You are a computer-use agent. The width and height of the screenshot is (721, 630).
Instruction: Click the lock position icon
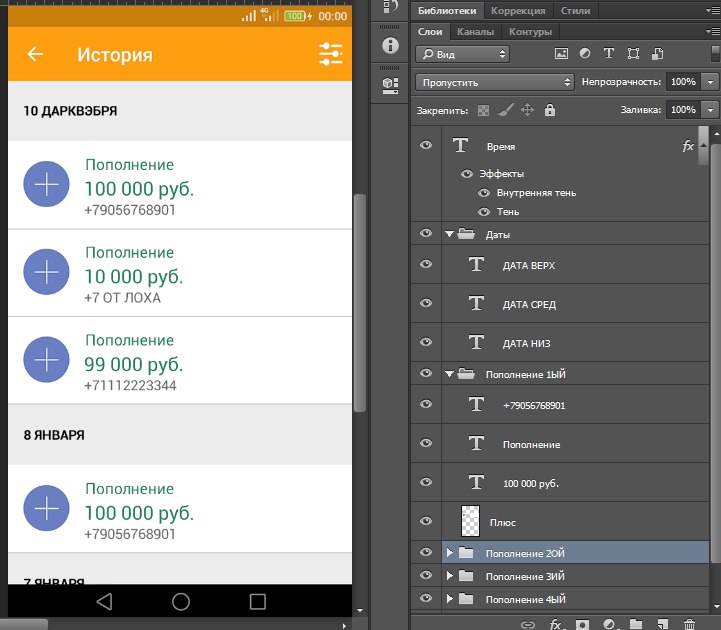tap(528, 110)
